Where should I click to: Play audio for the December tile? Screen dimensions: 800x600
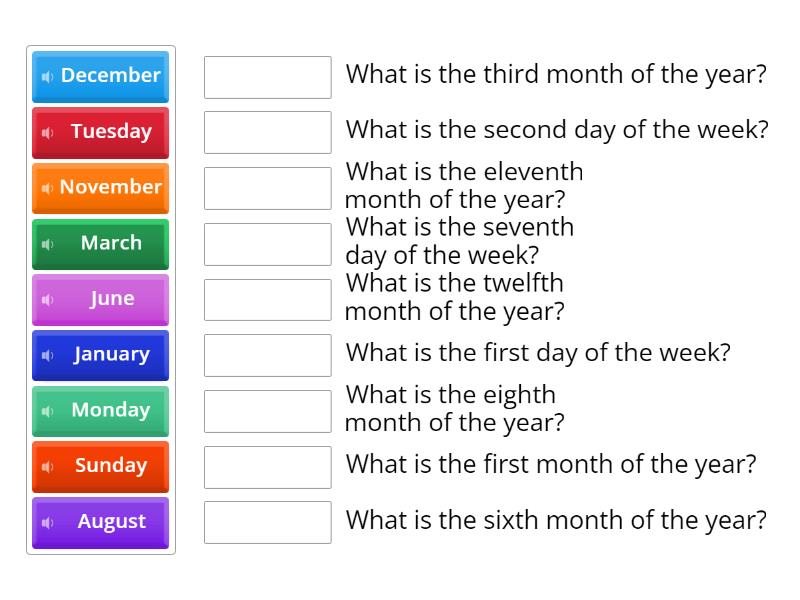[49, 76]
